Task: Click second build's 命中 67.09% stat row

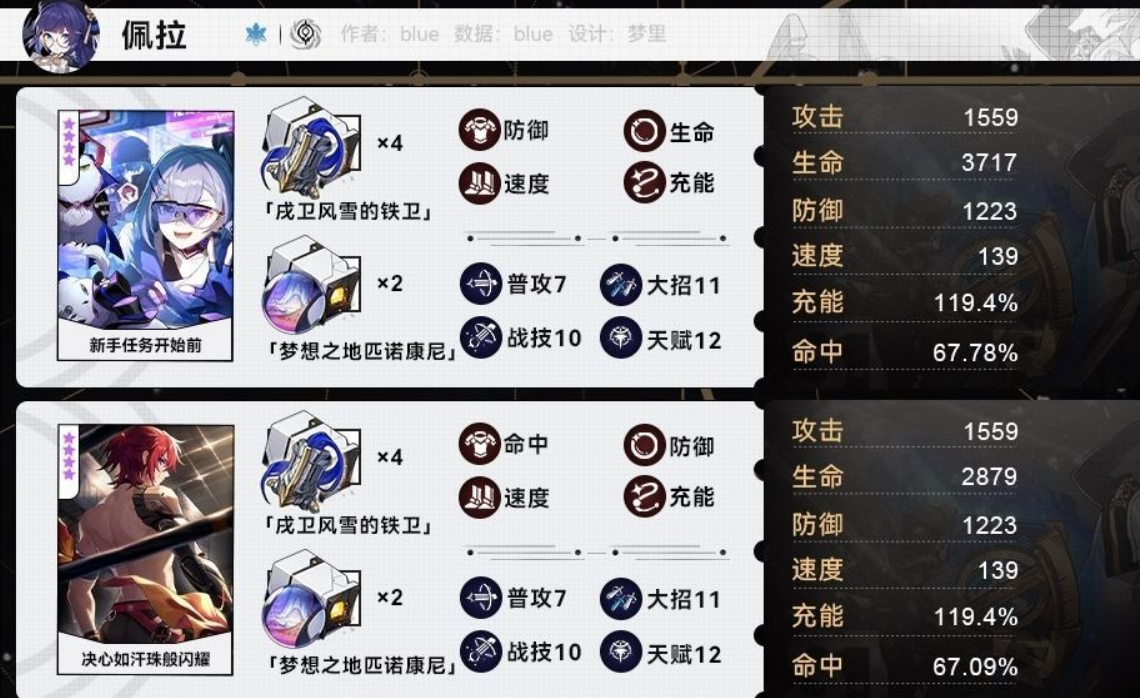Action: point(905,666)
